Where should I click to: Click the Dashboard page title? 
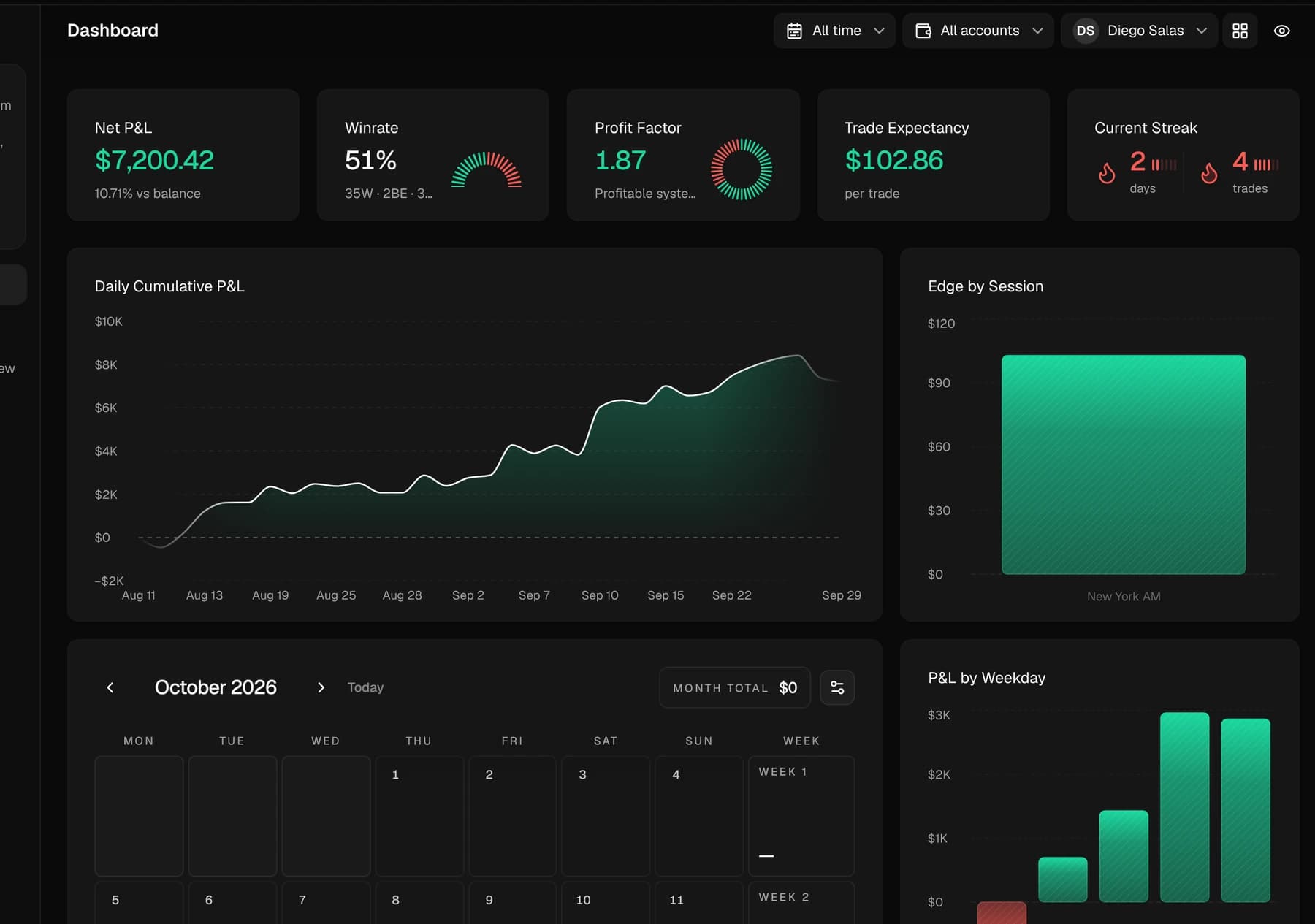click(x=113, y=30)
